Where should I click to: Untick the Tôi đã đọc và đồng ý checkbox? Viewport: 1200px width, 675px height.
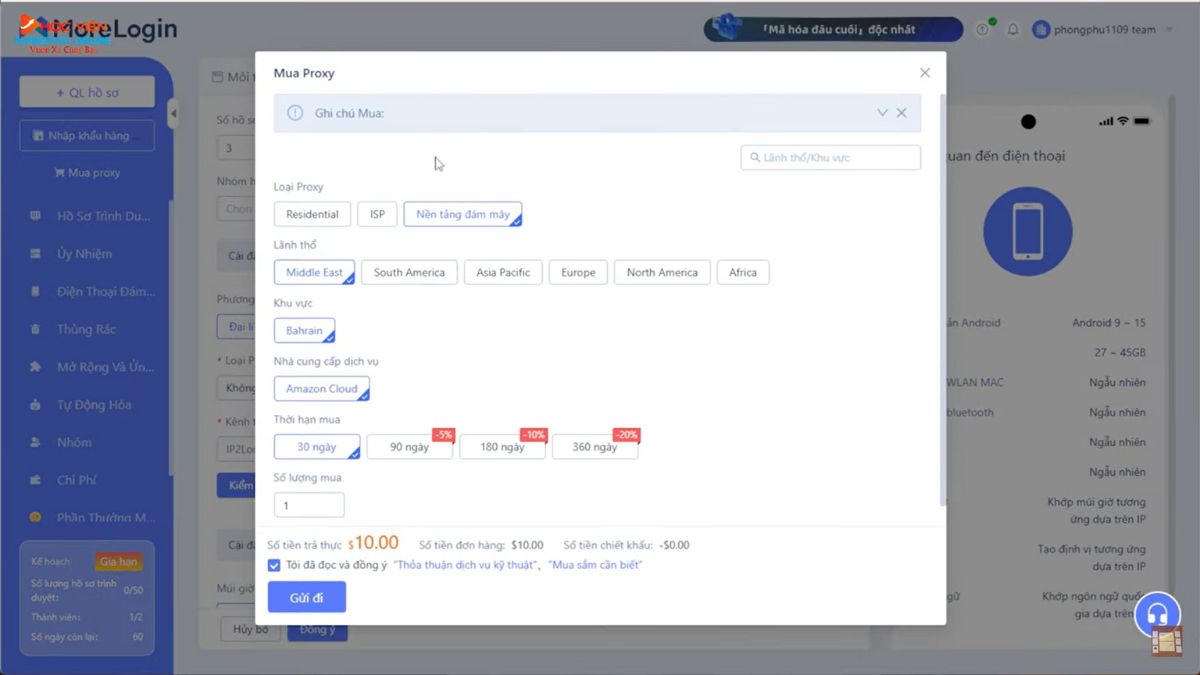[274, 565]
